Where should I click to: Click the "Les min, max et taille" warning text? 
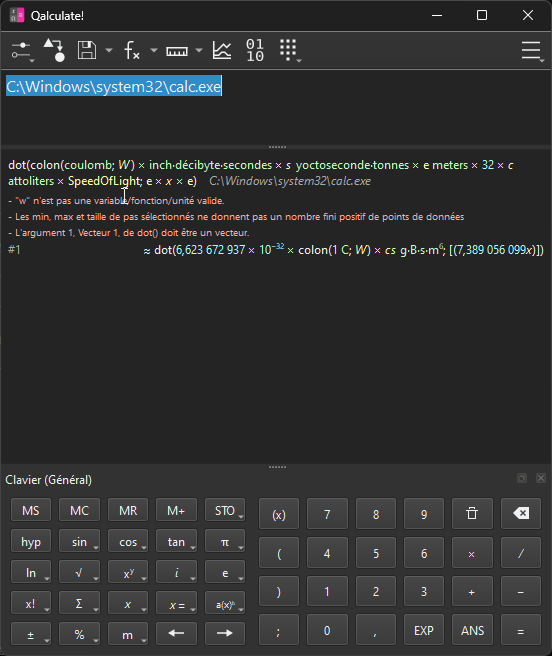point(236,217)
